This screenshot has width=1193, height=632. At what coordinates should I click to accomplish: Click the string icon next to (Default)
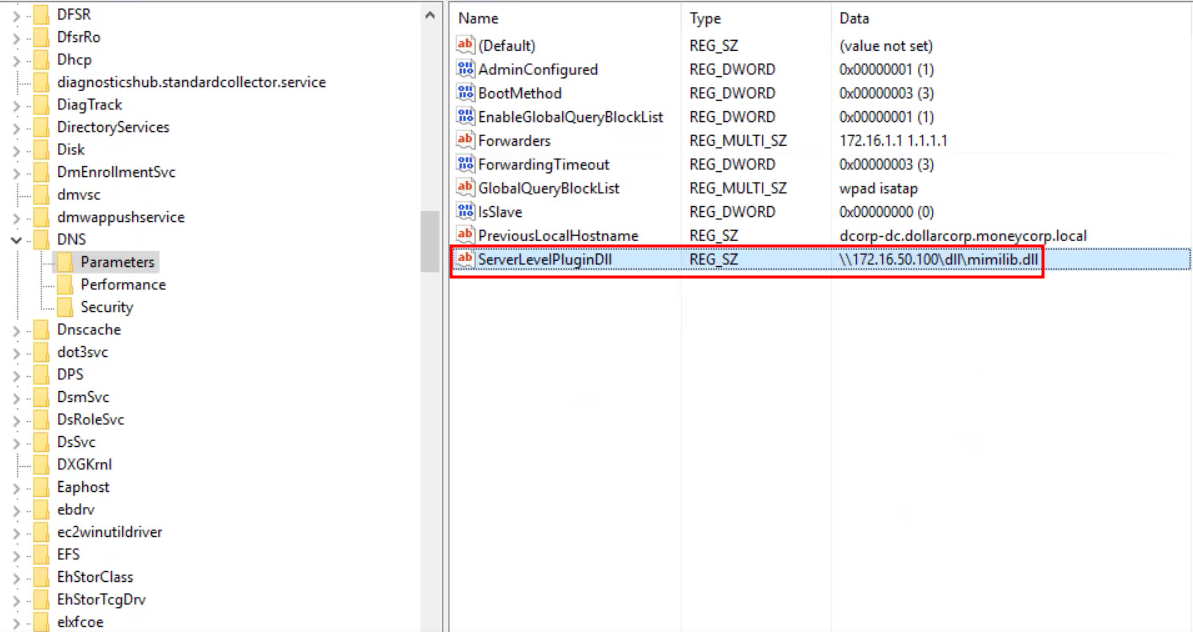465,45
